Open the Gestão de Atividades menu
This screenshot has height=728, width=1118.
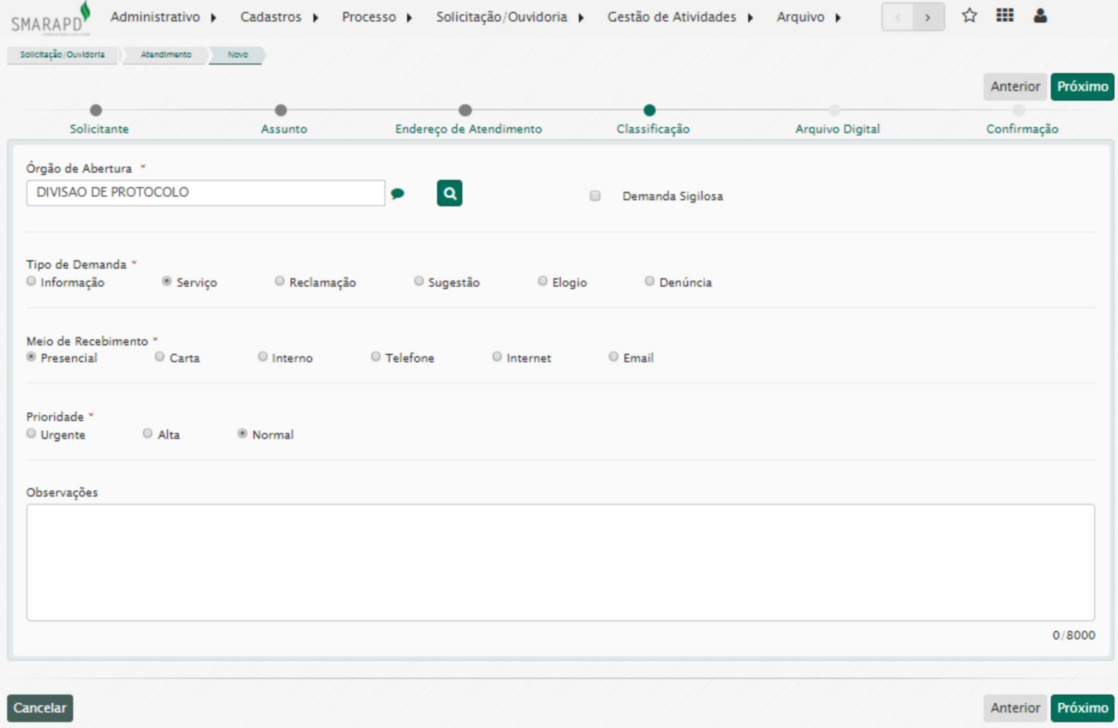pos(680,17)
